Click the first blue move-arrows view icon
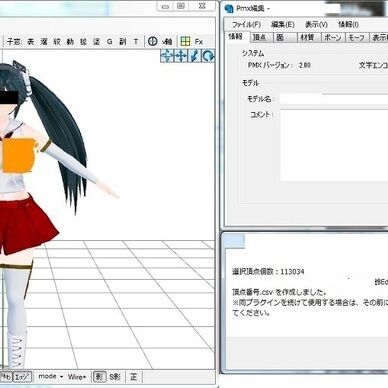 coord(167,56)
